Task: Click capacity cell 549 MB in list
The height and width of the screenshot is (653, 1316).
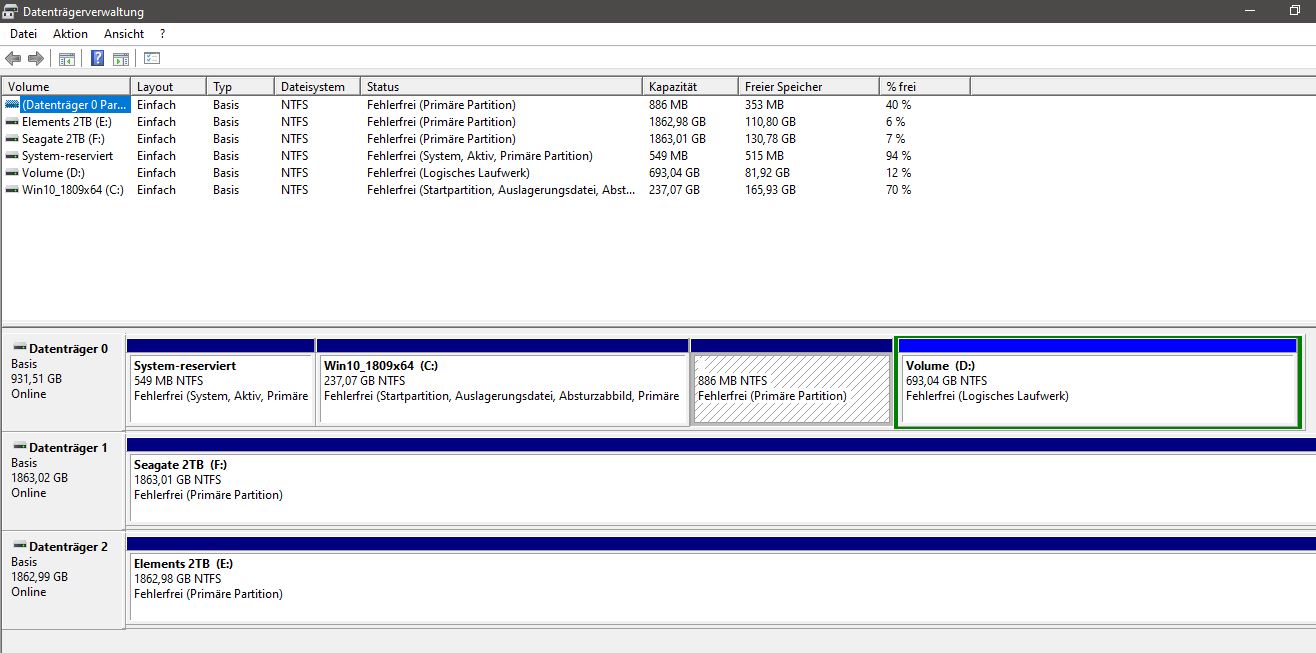Action: 668,156
